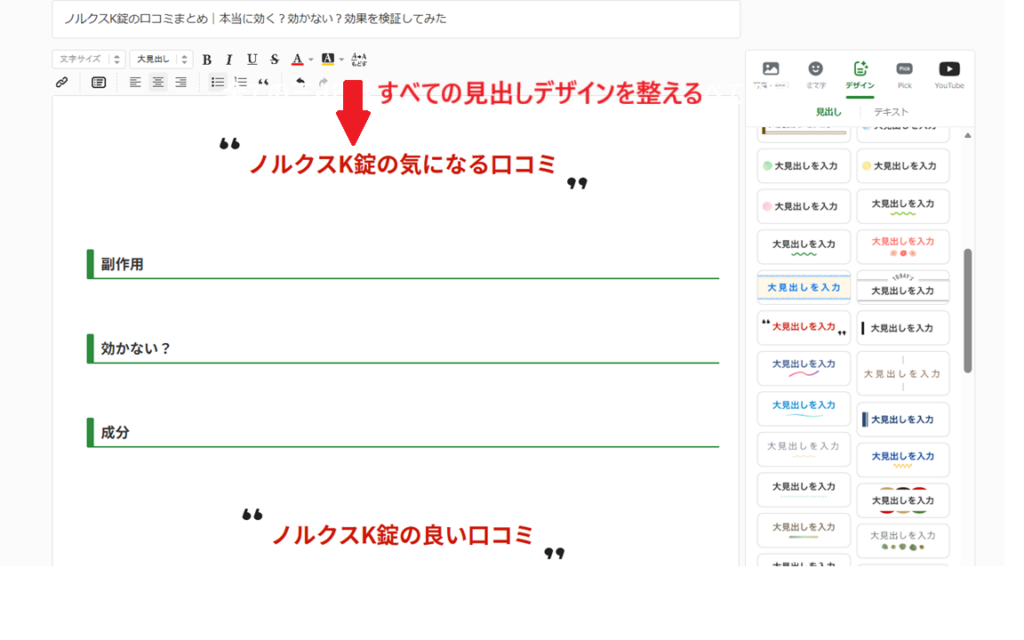This screenshot has width=1024, height=640.
Task: Insert a blockquote using the quote icon
Action: pyautogui.click(x=264, y=82)
